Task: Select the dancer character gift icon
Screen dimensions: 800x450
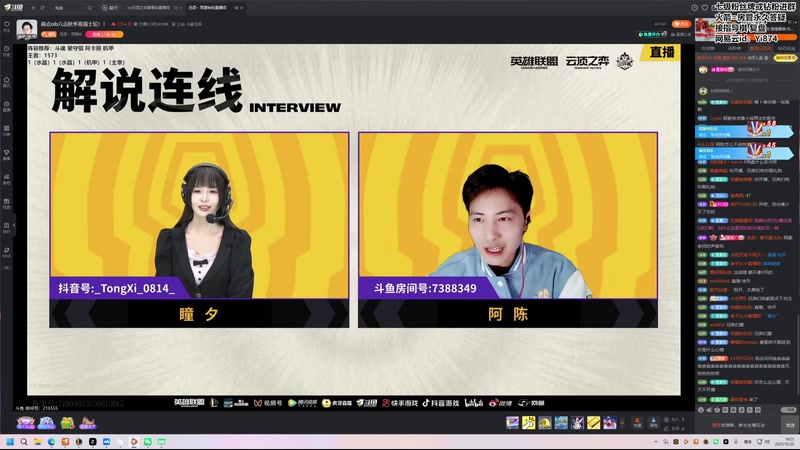Action: 578,422
